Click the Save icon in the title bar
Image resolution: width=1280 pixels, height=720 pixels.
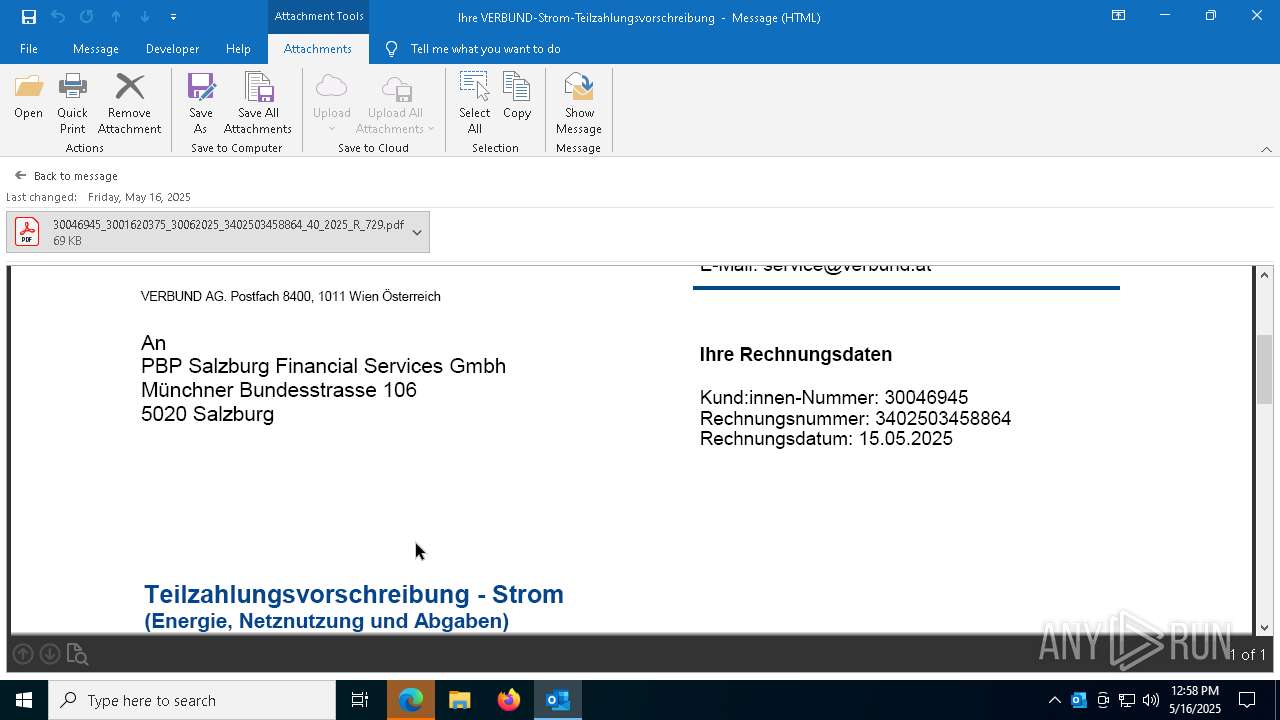29,16
